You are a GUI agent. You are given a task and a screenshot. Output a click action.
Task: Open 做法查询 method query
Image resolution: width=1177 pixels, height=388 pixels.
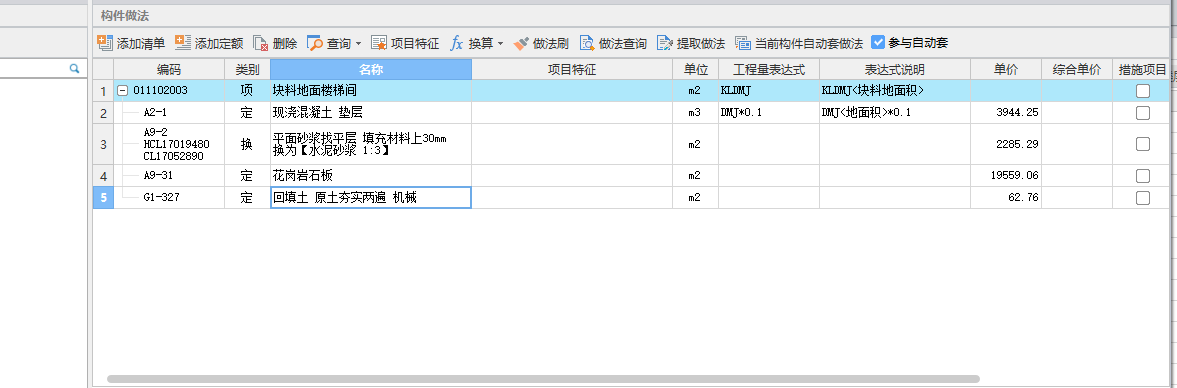click(613, 44)
